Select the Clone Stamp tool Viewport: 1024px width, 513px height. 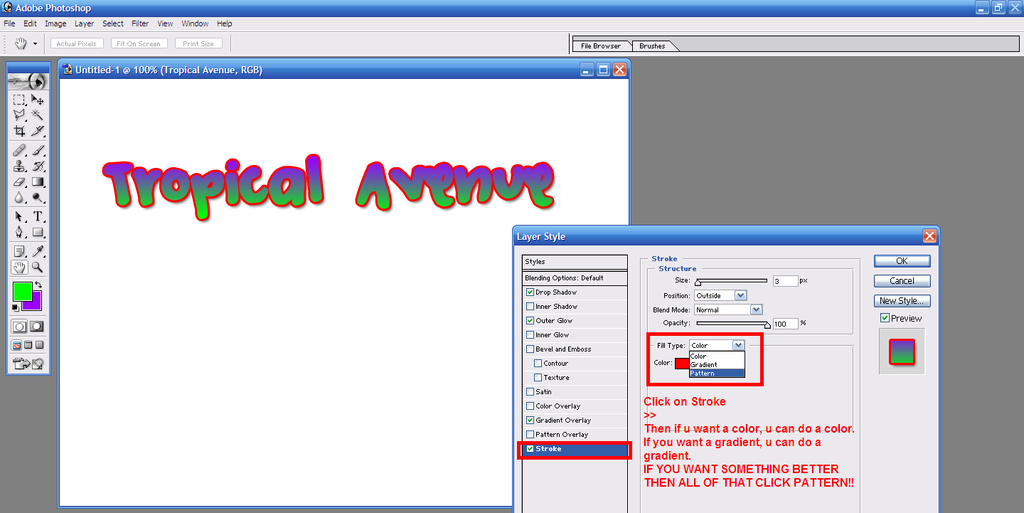coord(20,166)
